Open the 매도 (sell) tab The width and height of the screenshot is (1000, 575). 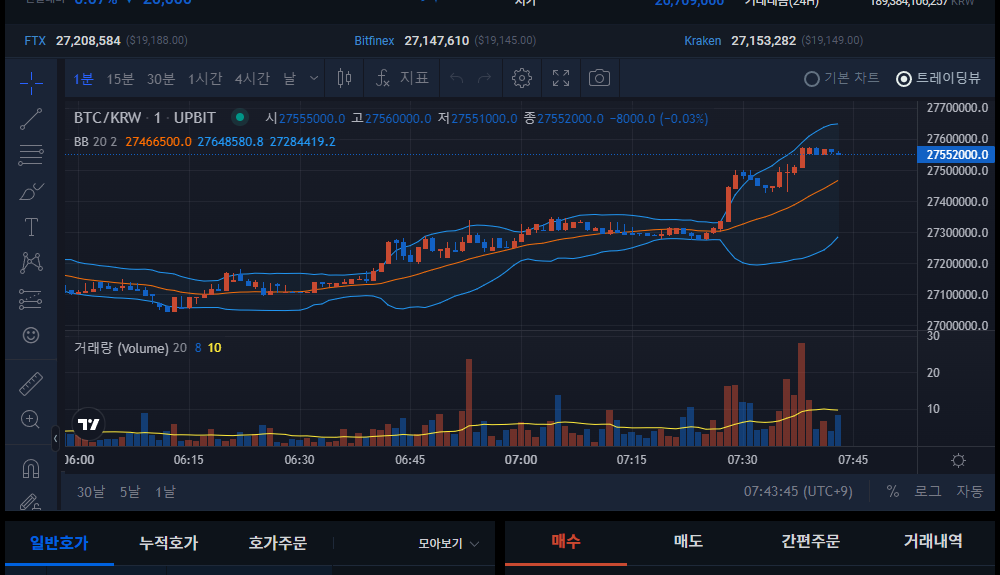click(688, 542)
